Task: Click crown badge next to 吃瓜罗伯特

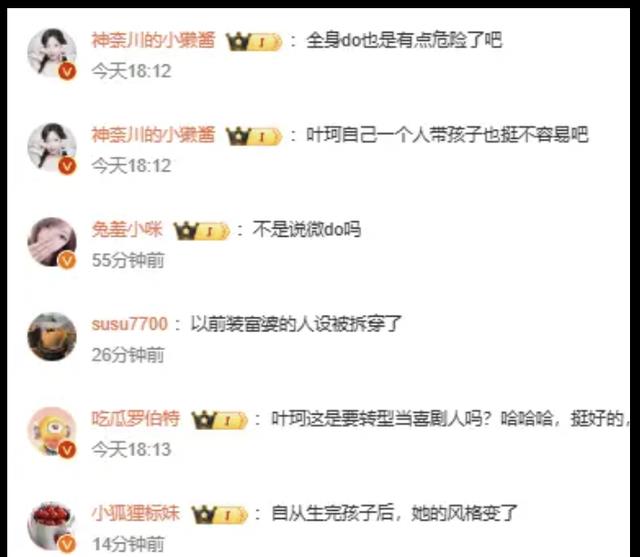Action: tap(220, 420)
